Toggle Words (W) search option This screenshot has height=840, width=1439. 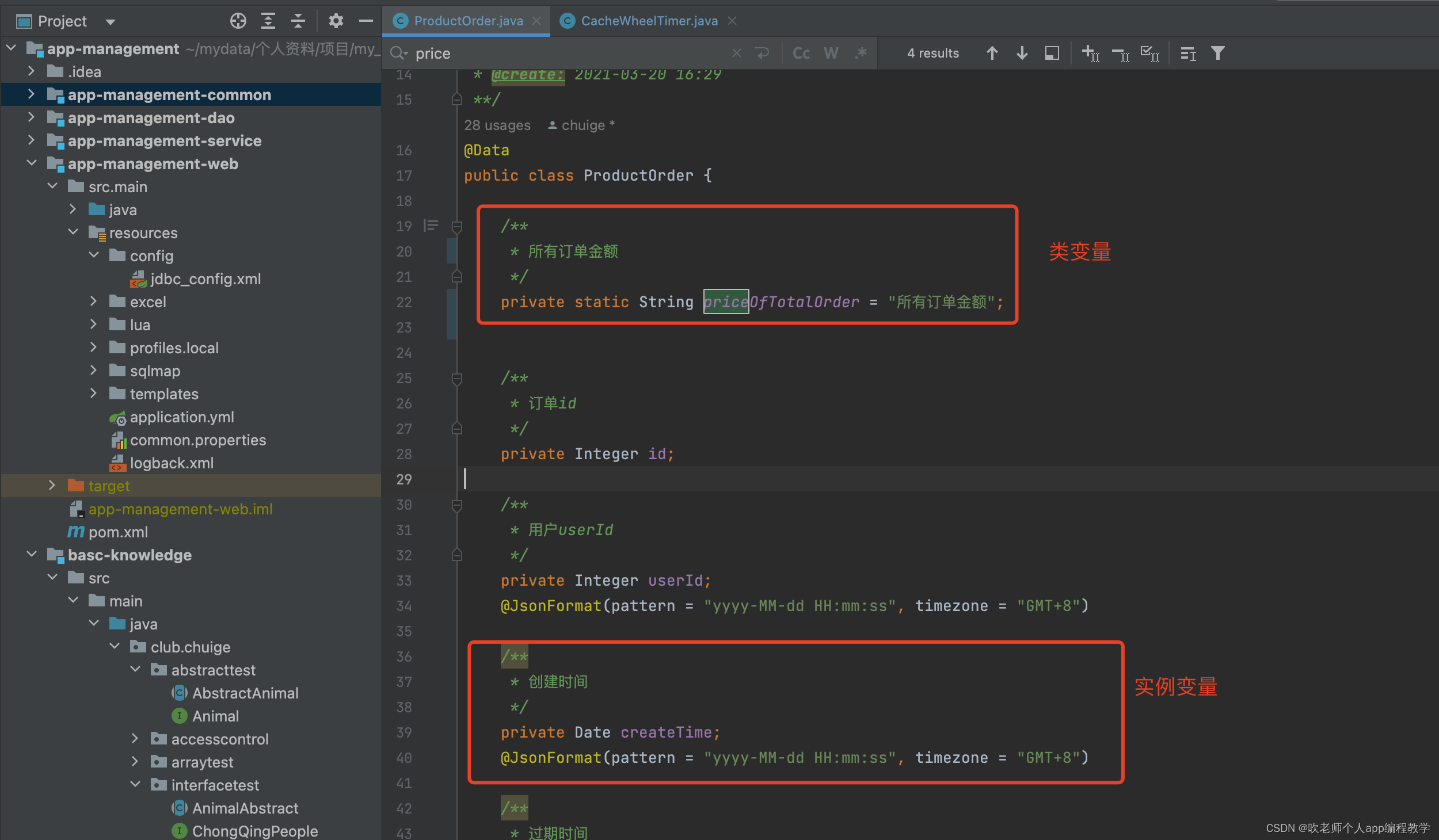831,54
